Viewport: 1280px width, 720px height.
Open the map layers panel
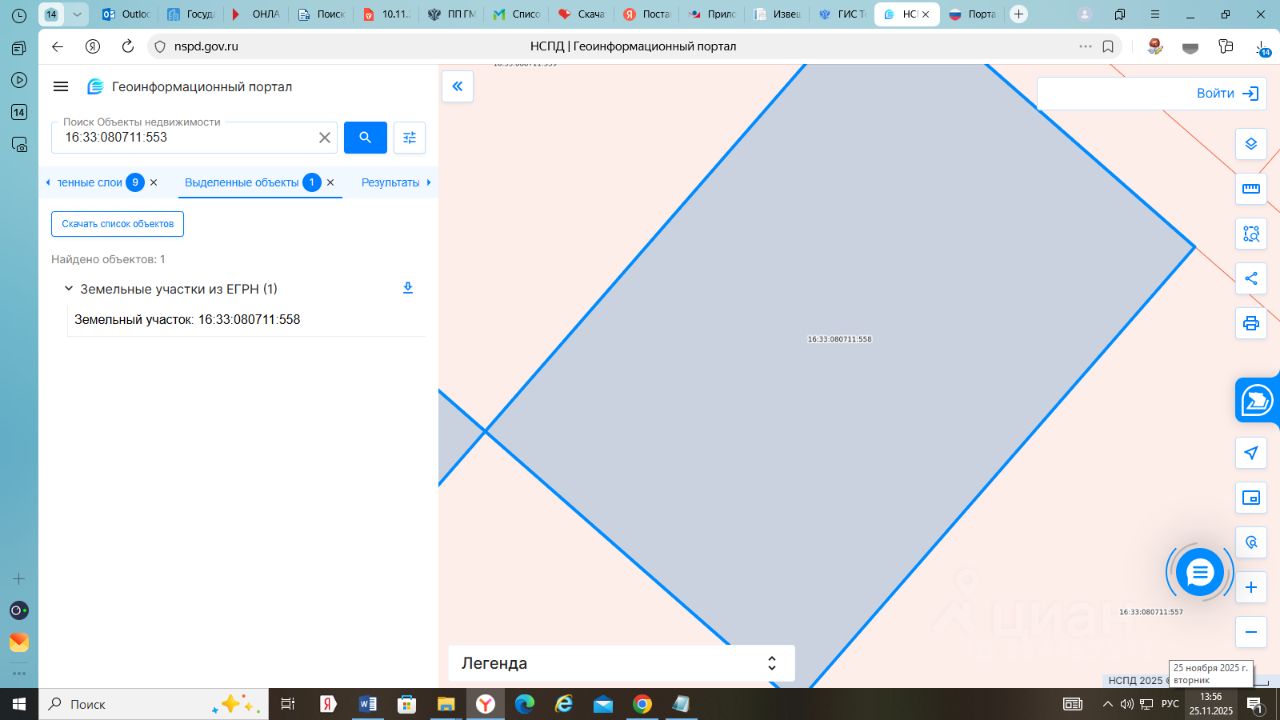tap(1251, 144)
